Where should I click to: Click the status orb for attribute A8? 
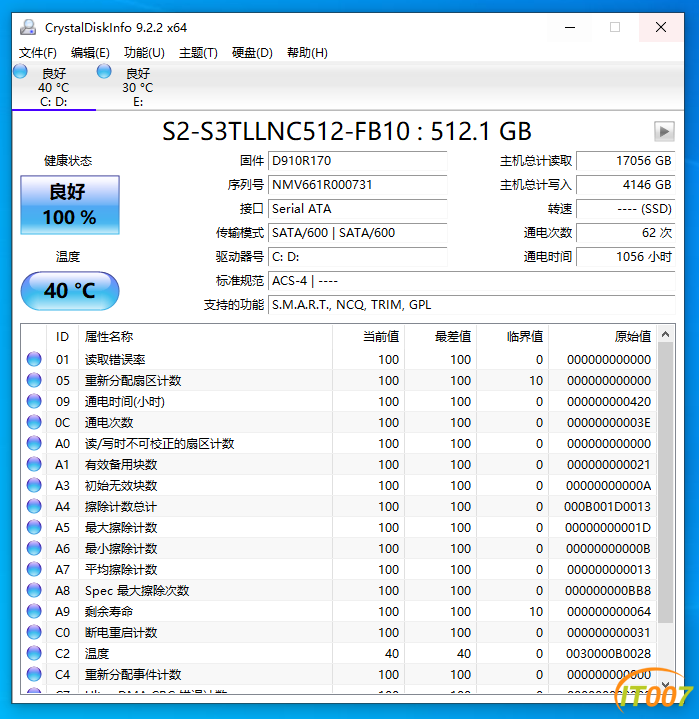pos(34,590)
